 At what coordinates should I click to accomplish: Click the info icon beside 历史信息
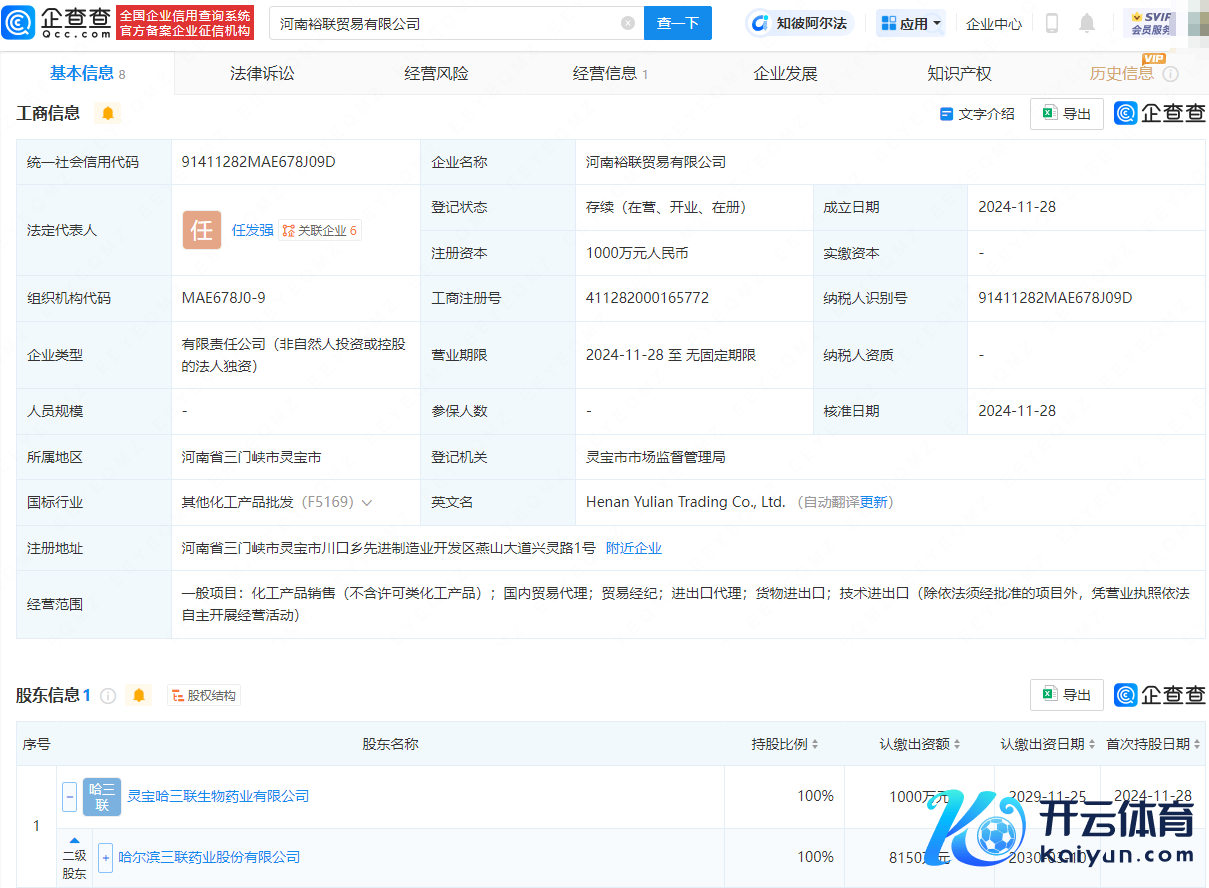click(x=1170, y=74)
